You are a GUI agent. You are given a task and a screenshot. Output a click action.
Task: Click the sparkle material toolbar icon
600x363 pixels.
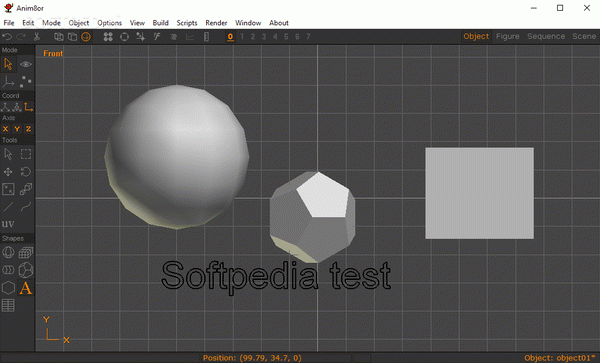click(x=140, y=37)
